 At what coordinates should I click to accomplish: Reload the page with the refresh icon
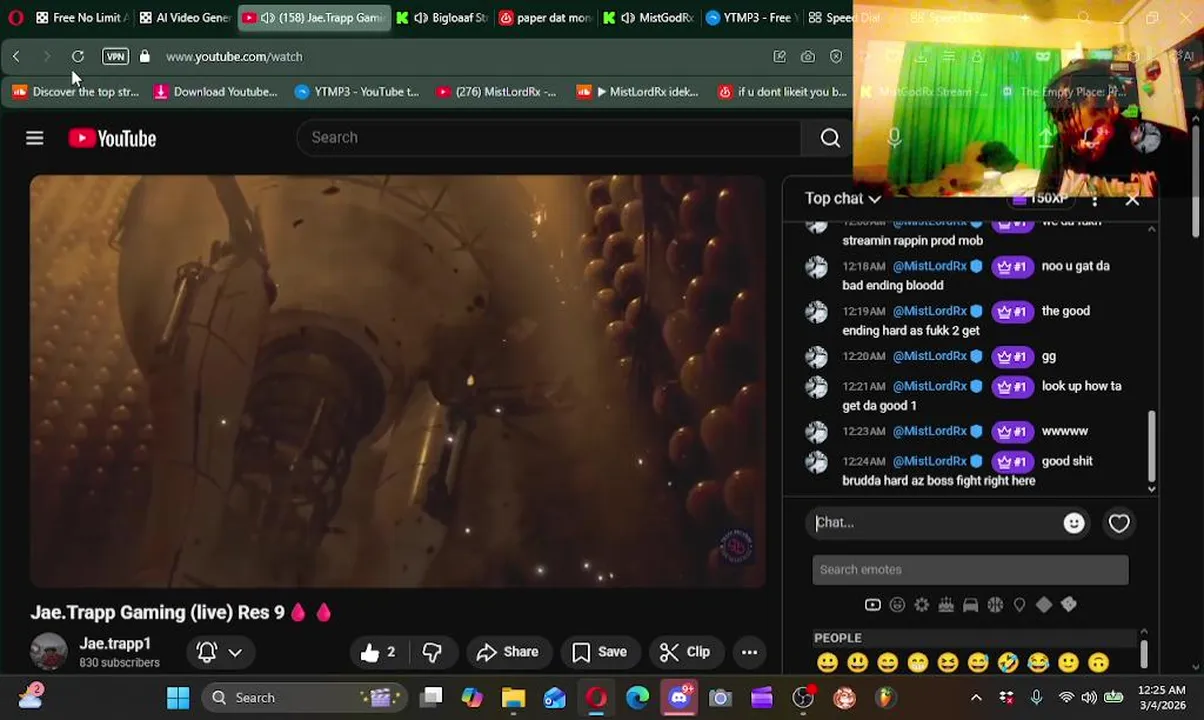[x=78, y=57]
